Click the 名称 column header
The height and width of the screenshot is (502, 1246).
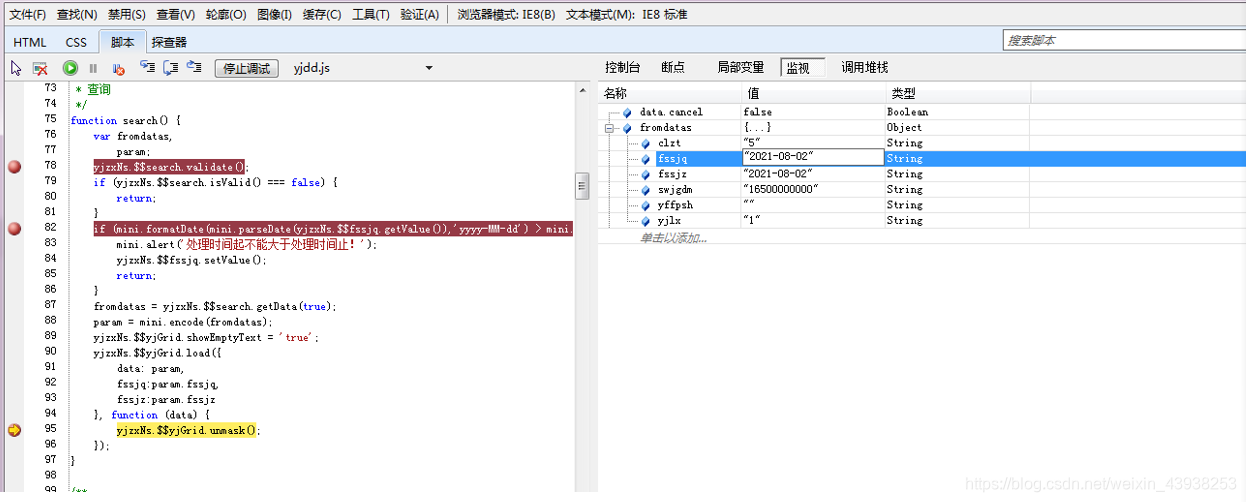[x=669, y=93]
